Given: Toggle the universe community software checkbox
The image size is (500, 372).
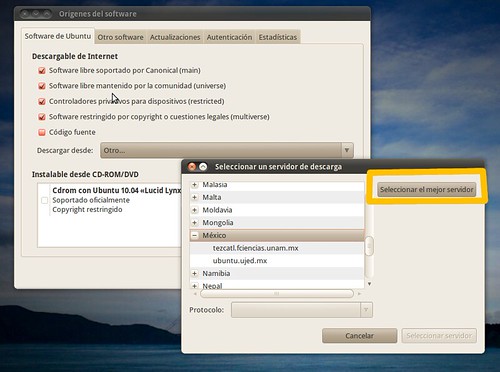Looking at the screenshot, I should (42, 86).
